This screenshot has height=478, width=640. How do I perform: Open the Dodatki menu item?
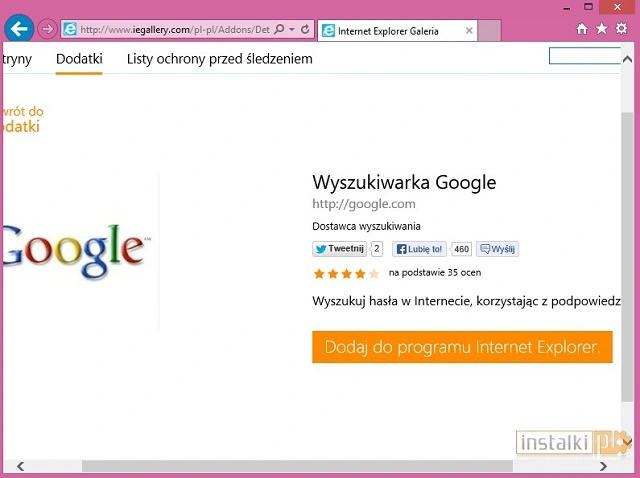click(x=79, y=59)
